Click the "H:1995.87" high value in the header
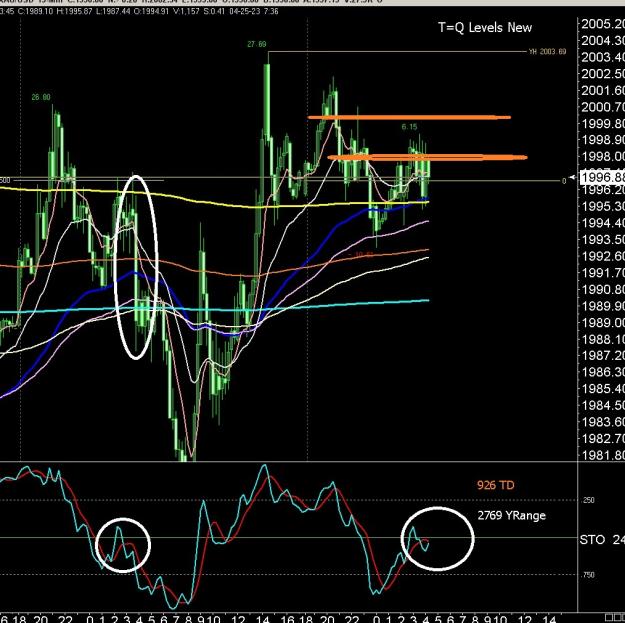Image resolution: width=625 pixels, height=623 pixels. coord(75,11)
